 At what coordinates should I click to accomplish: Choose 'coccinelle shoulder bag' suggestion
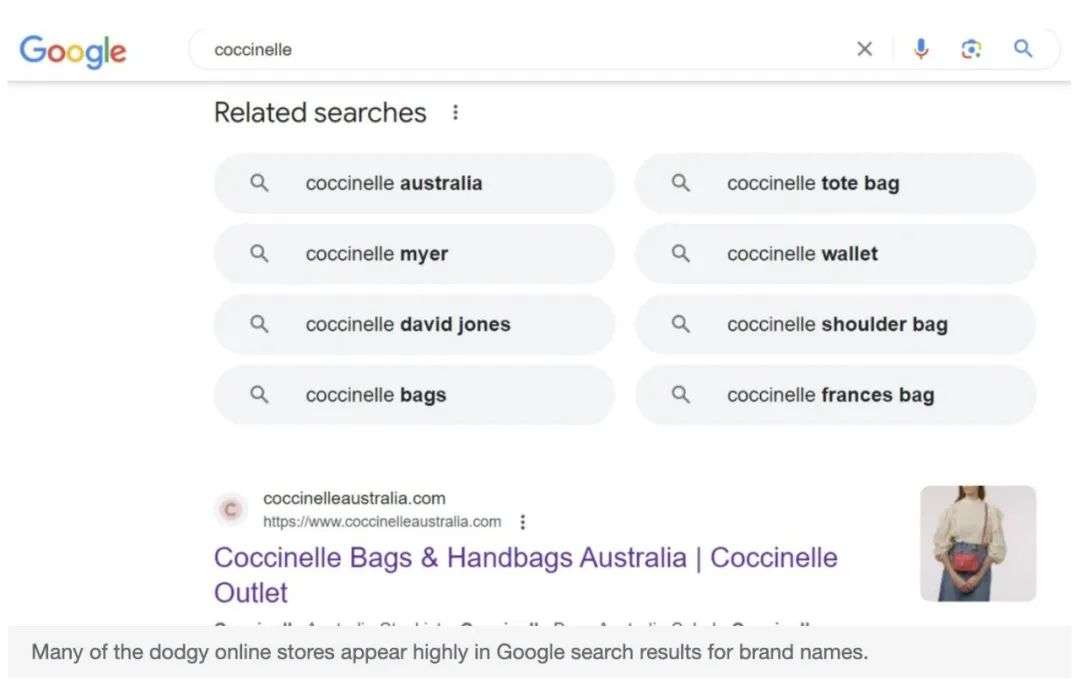(835, 325)
